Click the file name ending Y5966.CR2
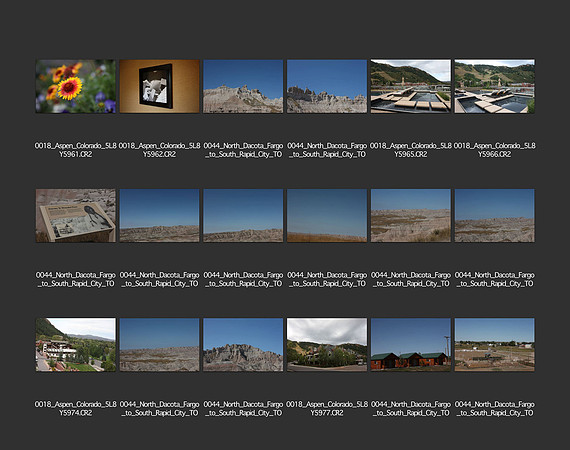 coord(494,150)
